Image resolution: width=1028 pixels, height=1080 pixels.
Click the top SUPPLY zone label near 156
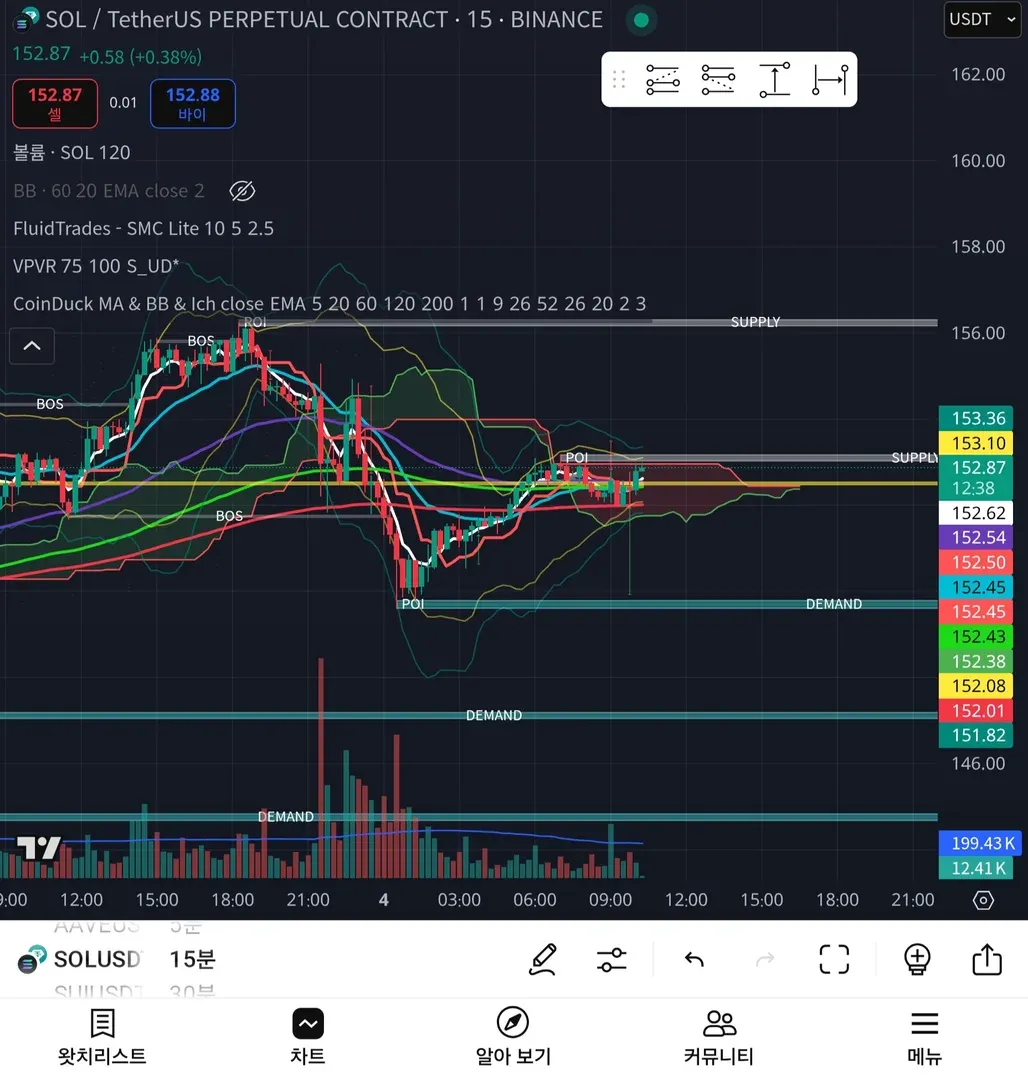tap(755, 322)
